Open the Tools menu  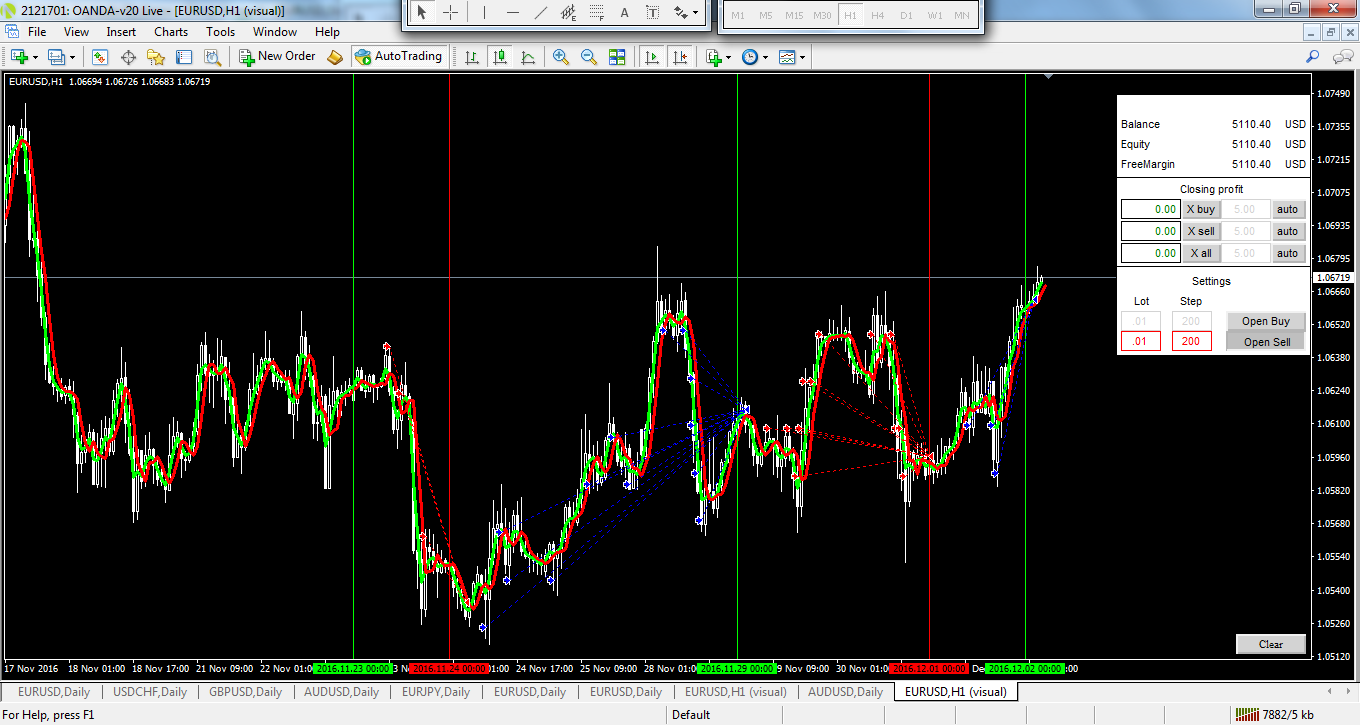click(x=220, y=32)
